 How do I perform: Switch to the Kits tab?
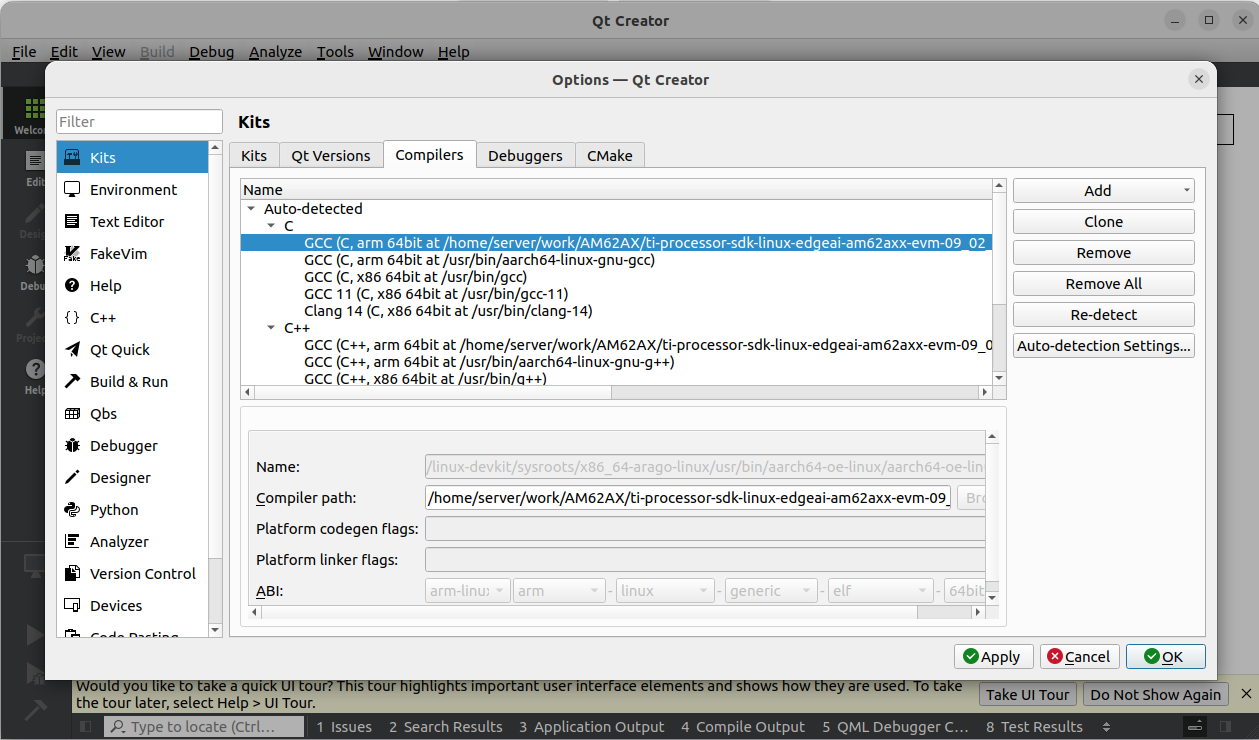click(x=254, y=155)
